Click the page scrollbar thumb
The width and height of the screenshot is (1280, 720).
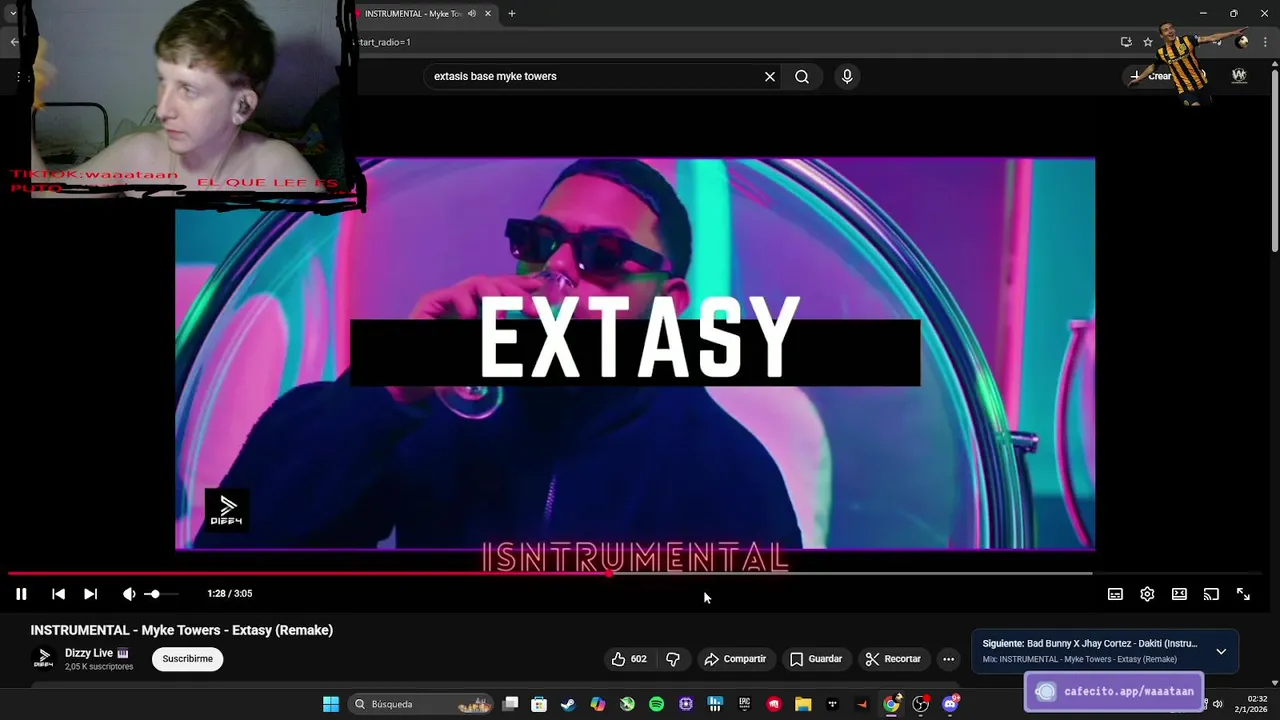[x=1274, y=160]
